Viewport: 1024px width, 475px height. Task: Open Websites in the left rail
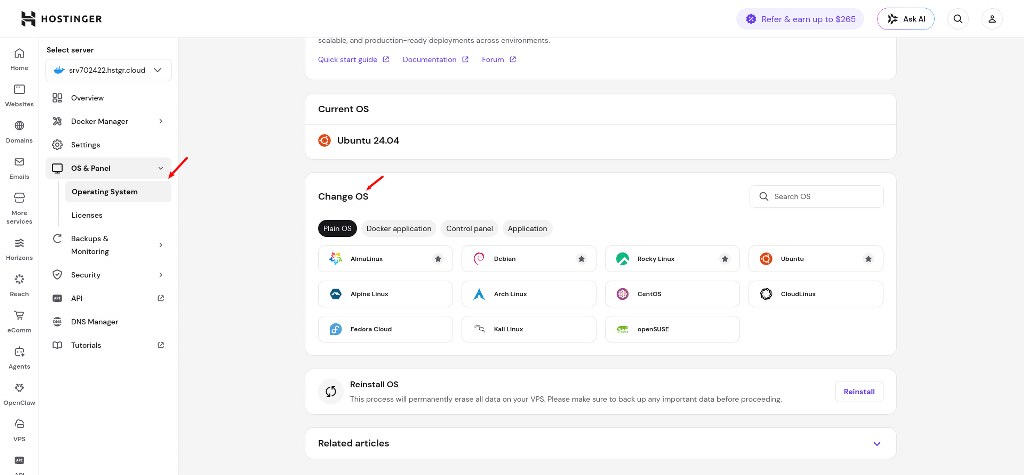click(x=19, y=95)
